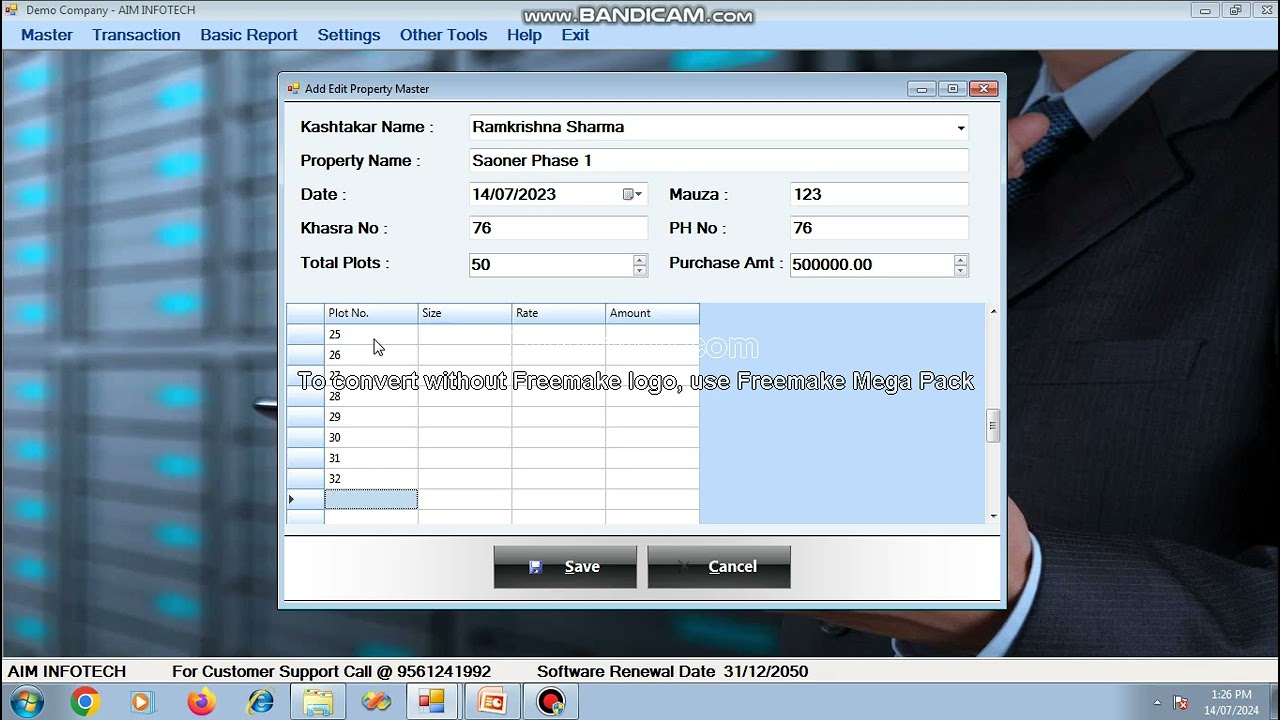
Task: Launch Google Chrome from the taskbar
Action: pos(84,702)
